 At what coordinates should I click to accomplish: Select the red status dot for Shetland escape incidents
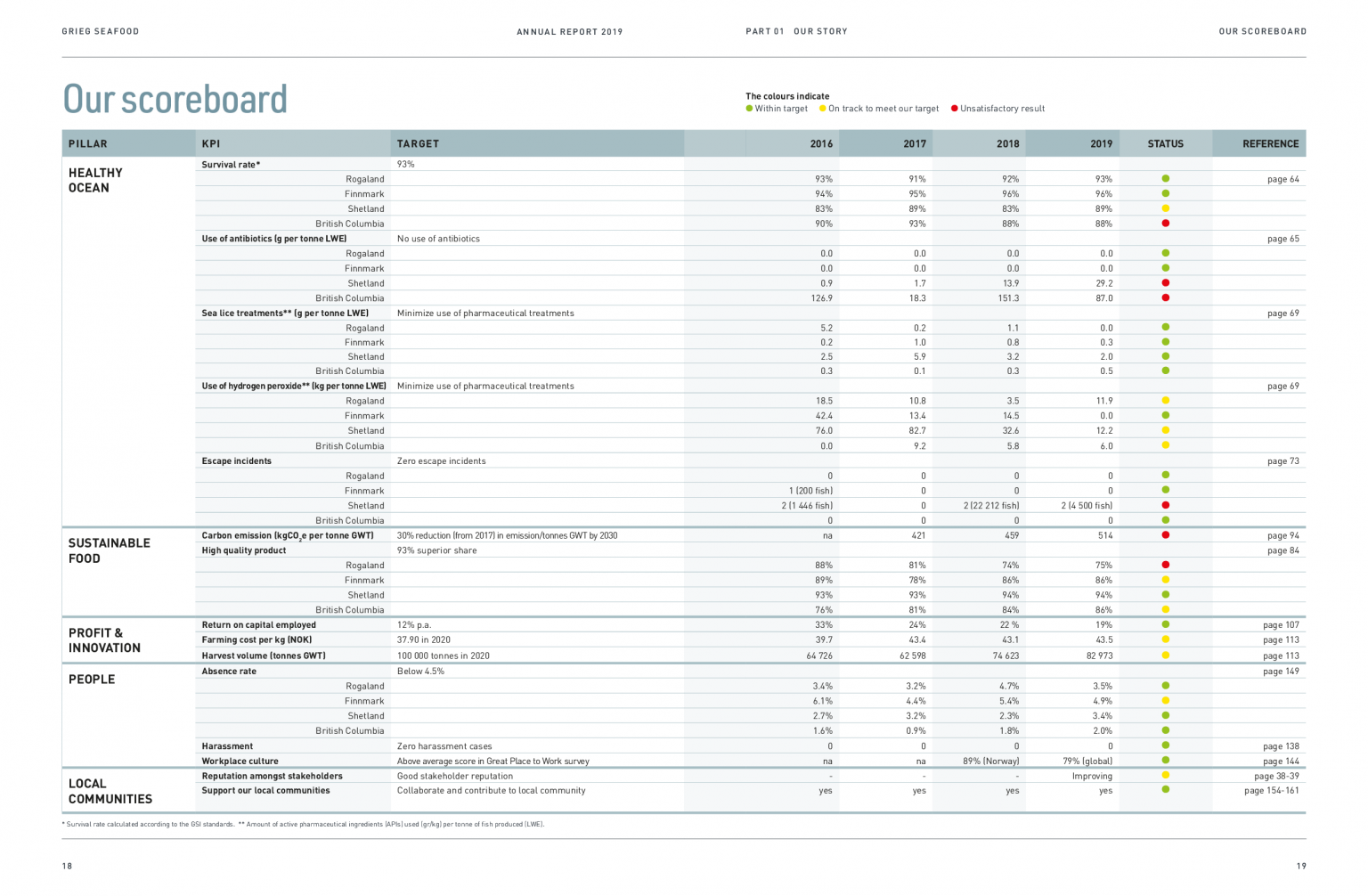coord(1167,505)
